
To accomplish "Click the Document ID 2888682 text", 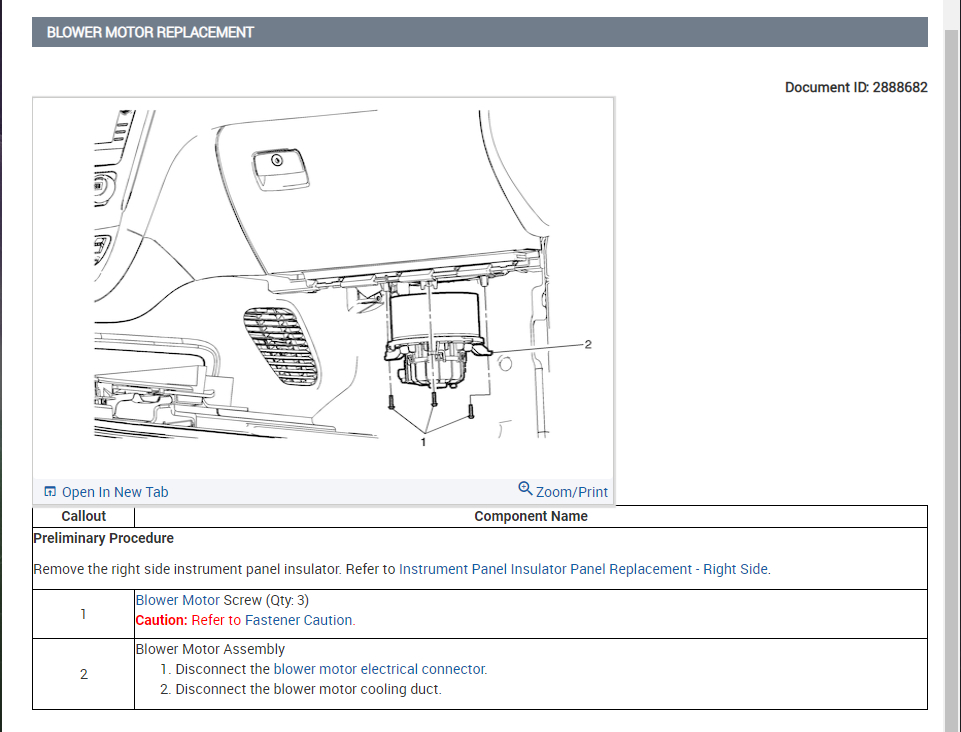I will point(856,87).
